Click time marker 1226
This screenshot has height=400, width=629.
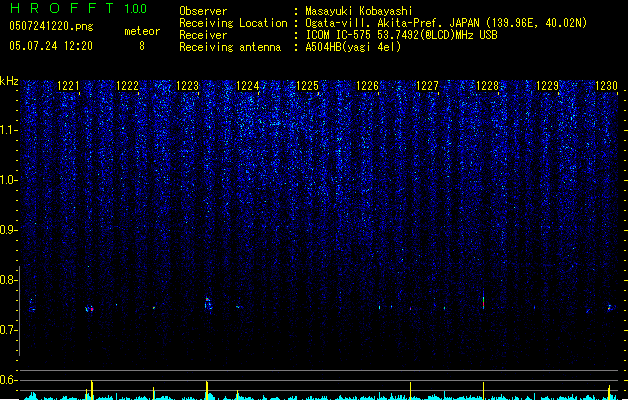[x=367, y=86]
